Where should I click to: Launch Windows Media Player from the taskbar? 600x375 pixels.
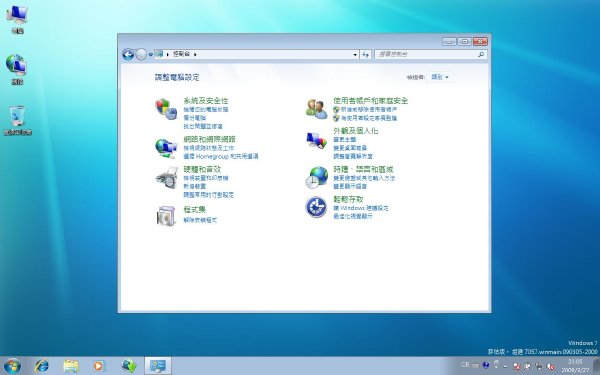(99, 366)
